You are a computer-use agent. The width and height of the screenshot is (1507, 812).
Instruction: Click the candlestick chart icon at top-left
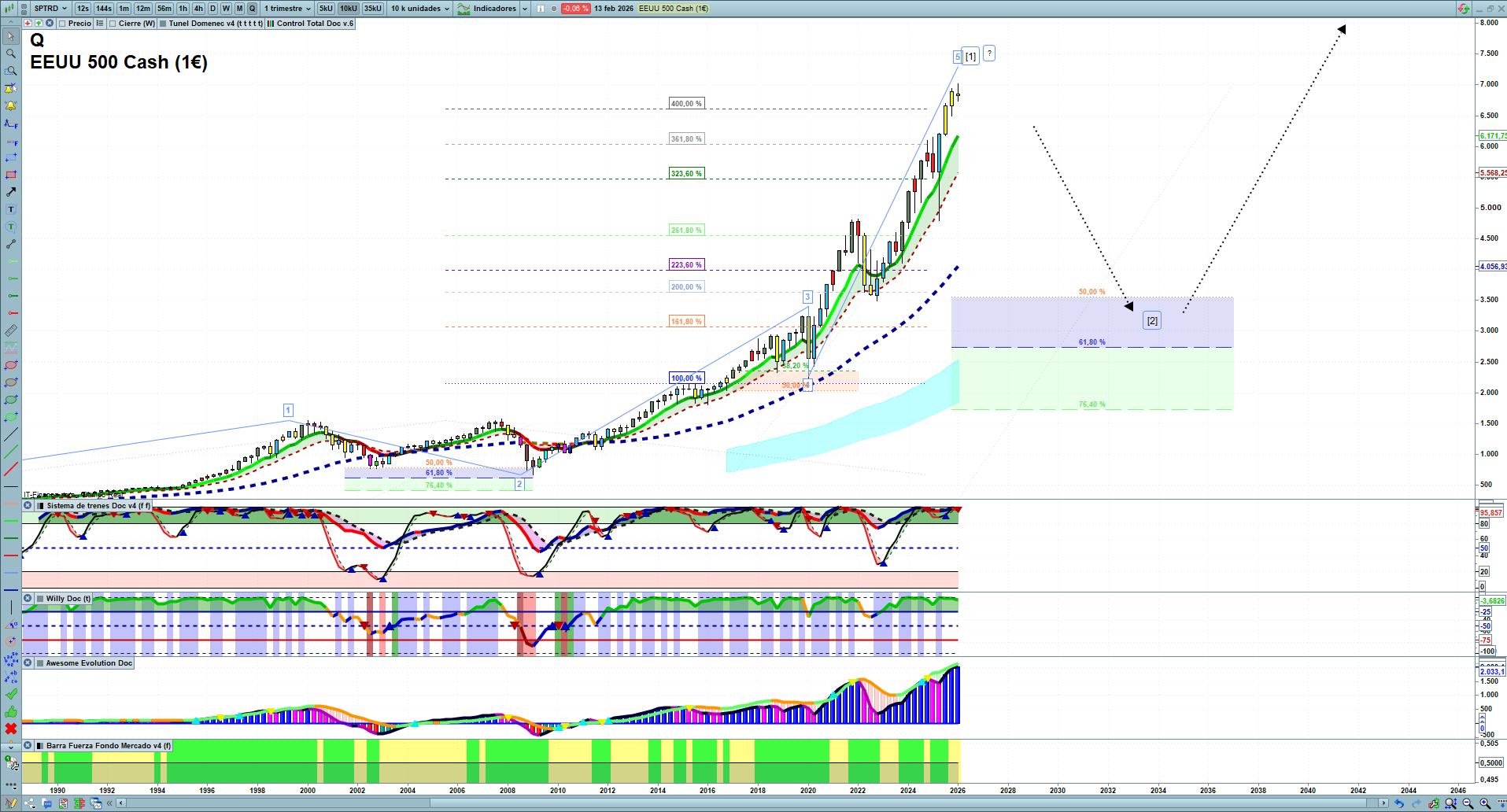pos(9,9)
